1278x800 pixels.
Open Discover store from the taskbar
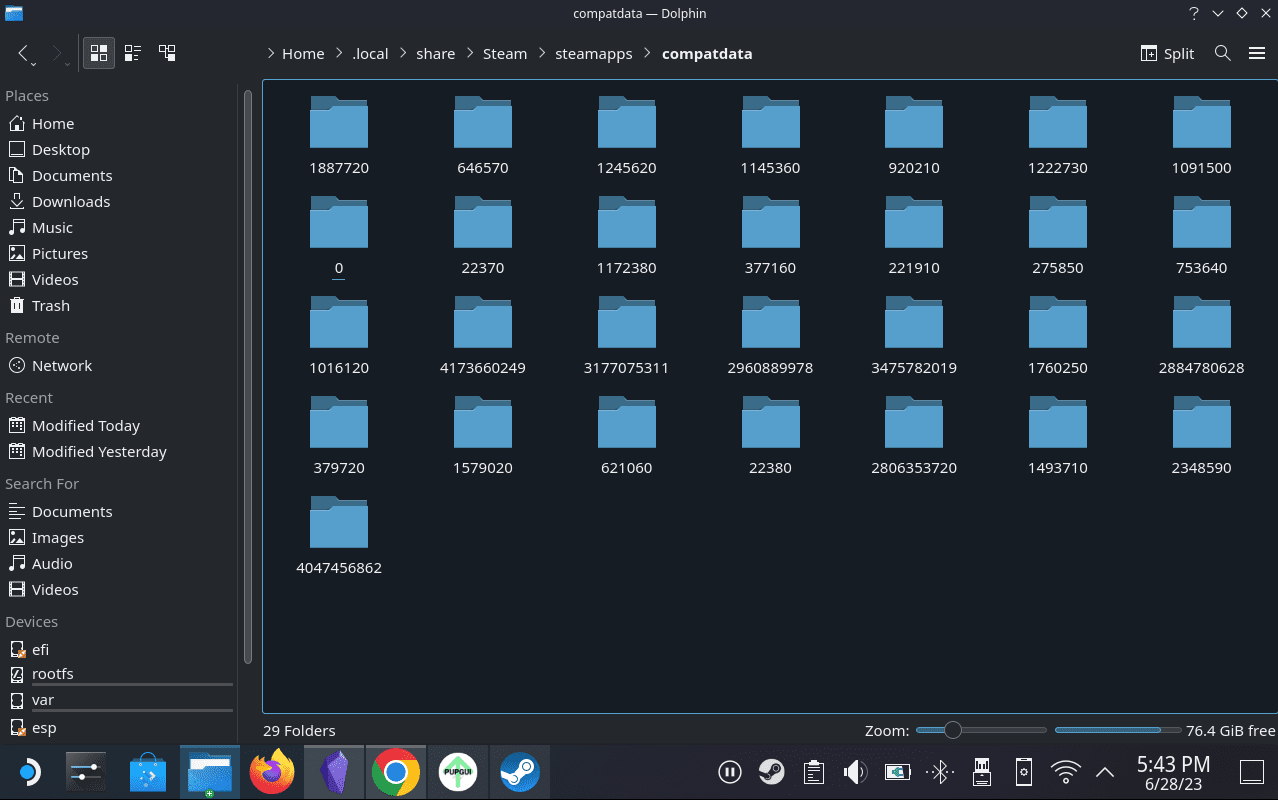tap(148, 772)
